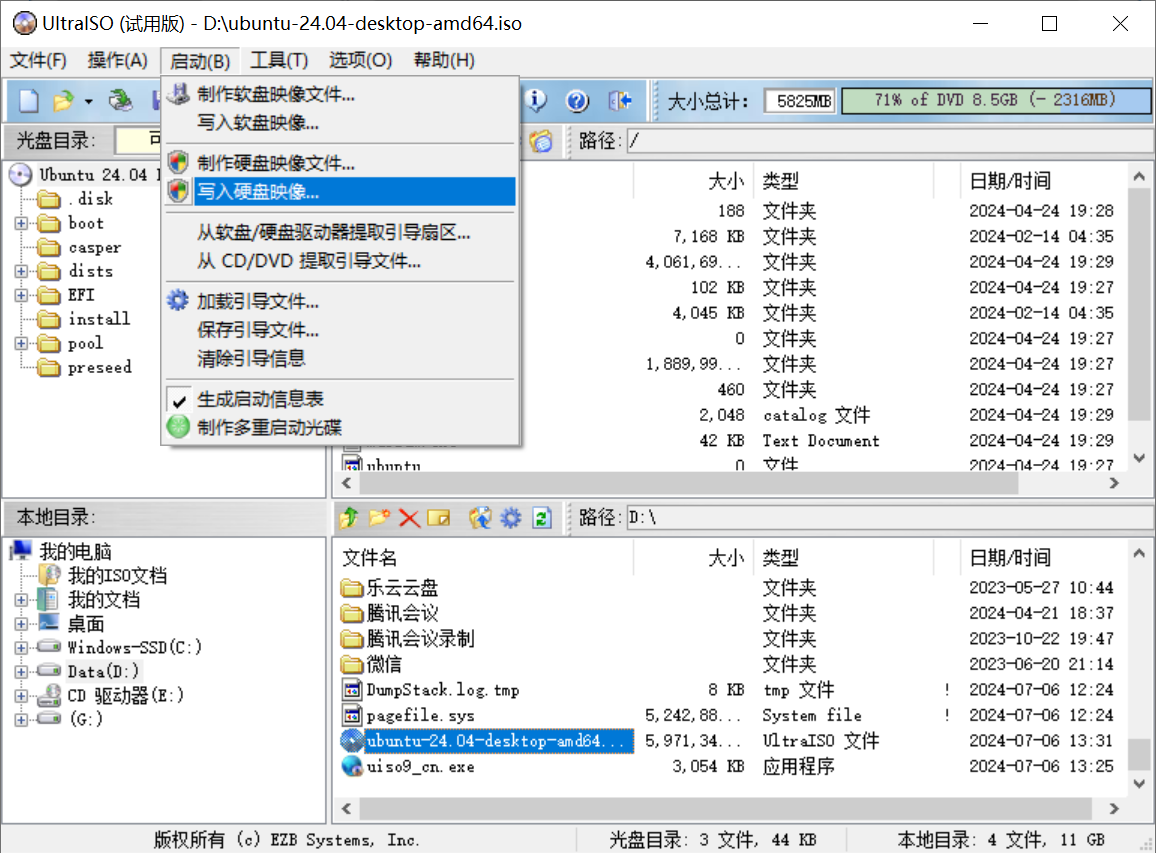Select the (G:) drive in local tree
This screenshot has height=853, width=1156.
[x=86, y=719]
